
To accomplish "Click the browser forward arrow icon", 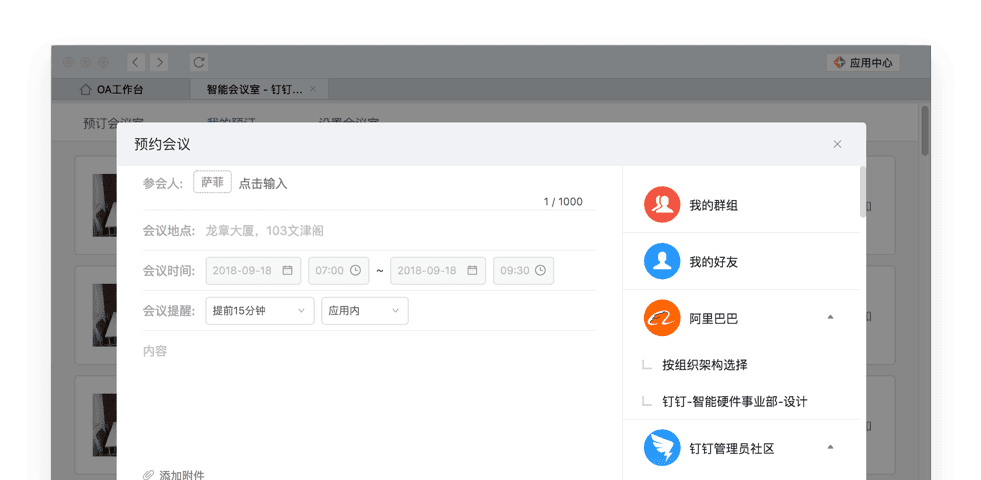I will (x=160, y=62).
